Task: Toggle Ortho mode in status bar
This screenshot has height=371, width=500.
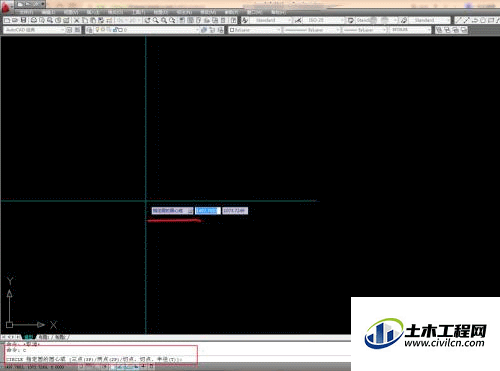Action: (97, 367)
